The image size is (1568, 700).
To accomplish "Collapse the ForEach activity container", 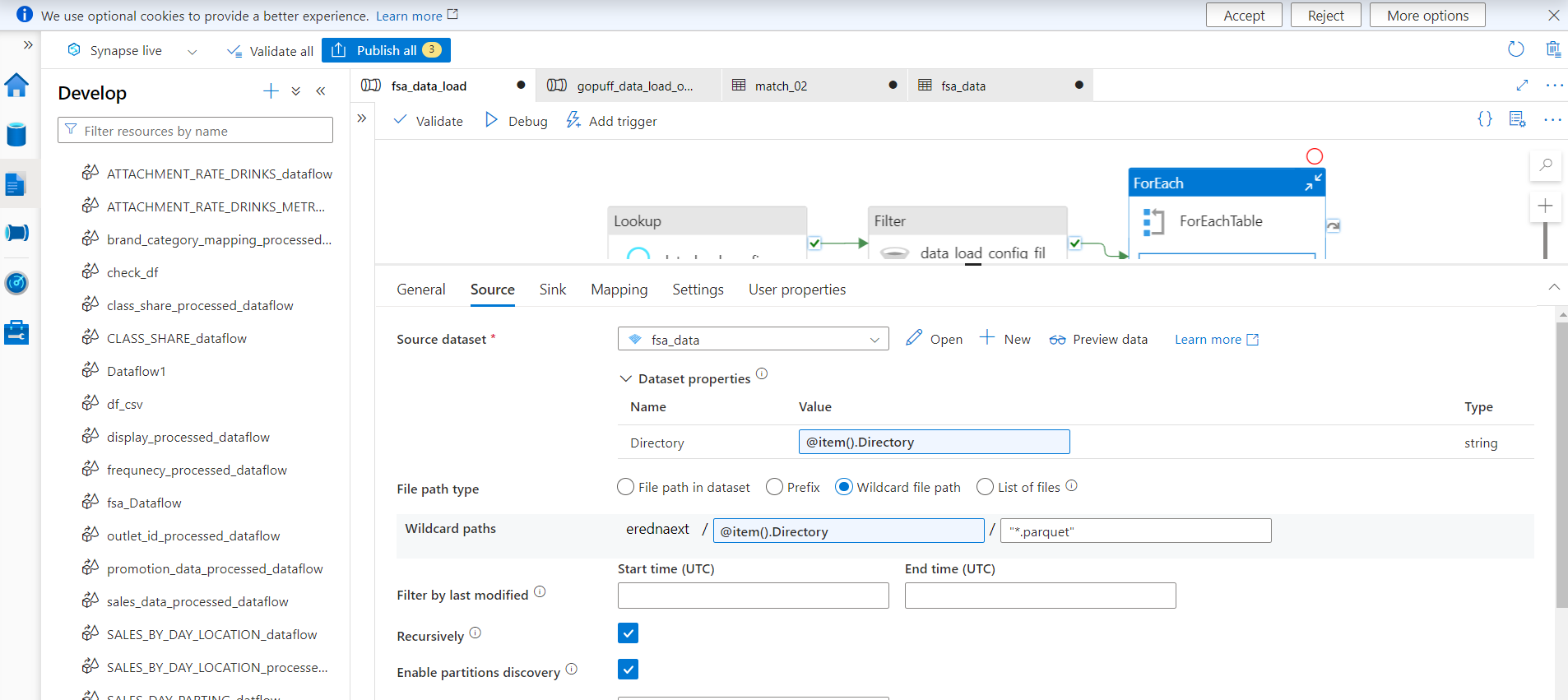I will [1313, 183].
